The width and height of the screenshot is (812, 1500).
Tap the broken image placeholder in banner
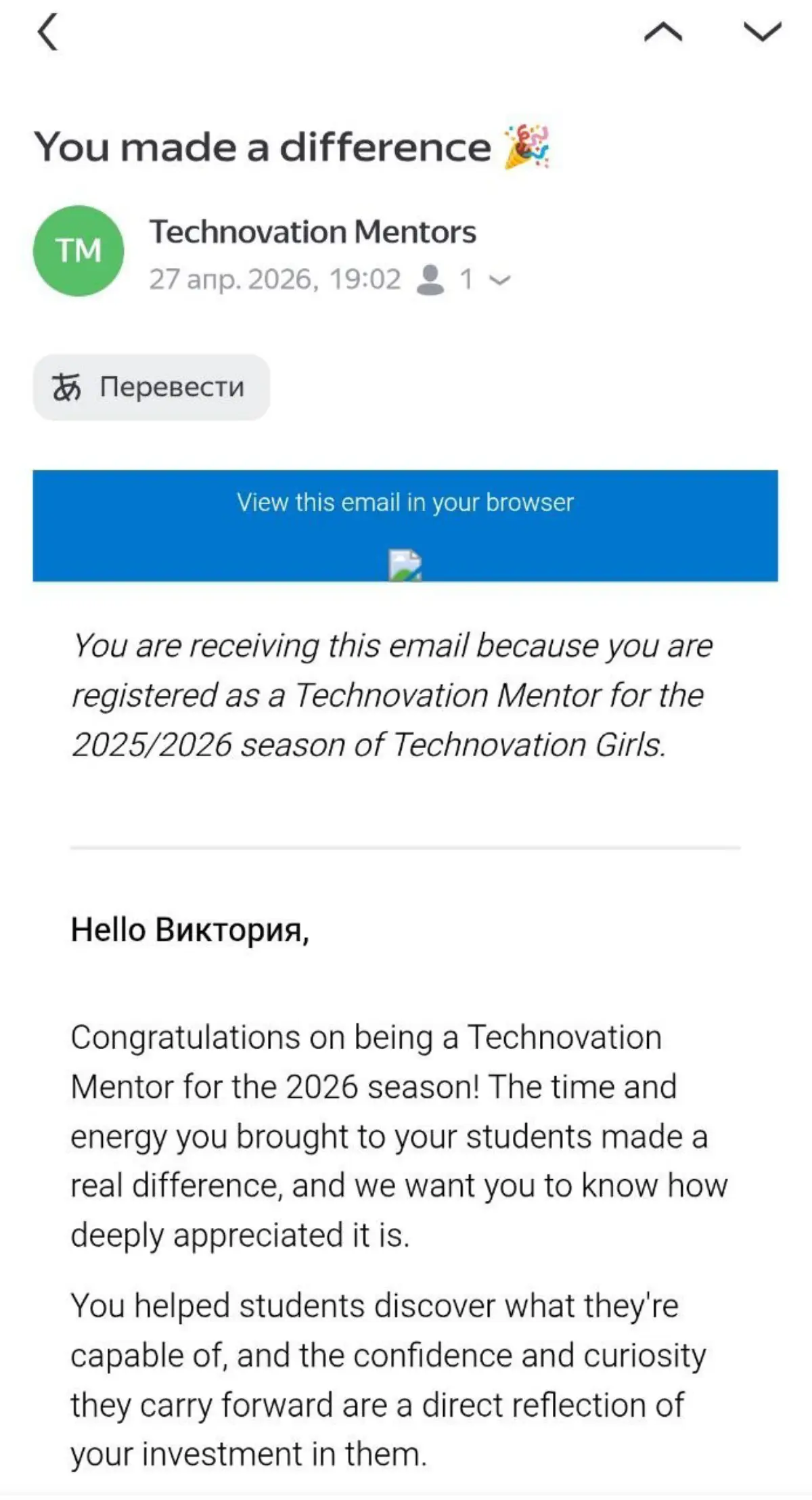click(x=405, y=565)
